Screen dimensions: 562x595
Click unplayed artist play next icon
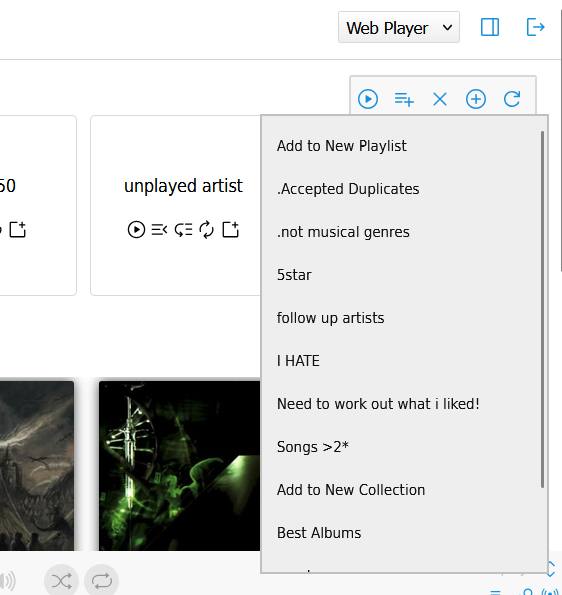(159, 230)
